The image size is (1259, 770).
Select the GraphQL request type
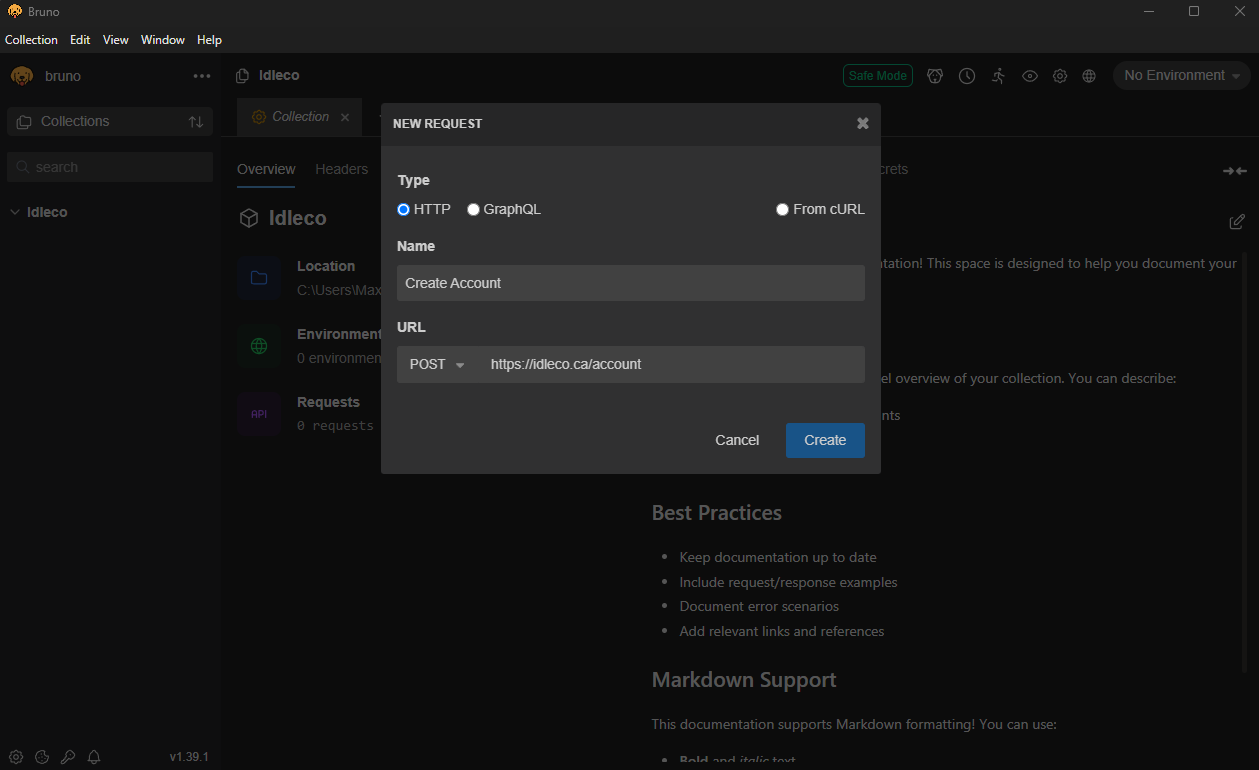[474, 210]
